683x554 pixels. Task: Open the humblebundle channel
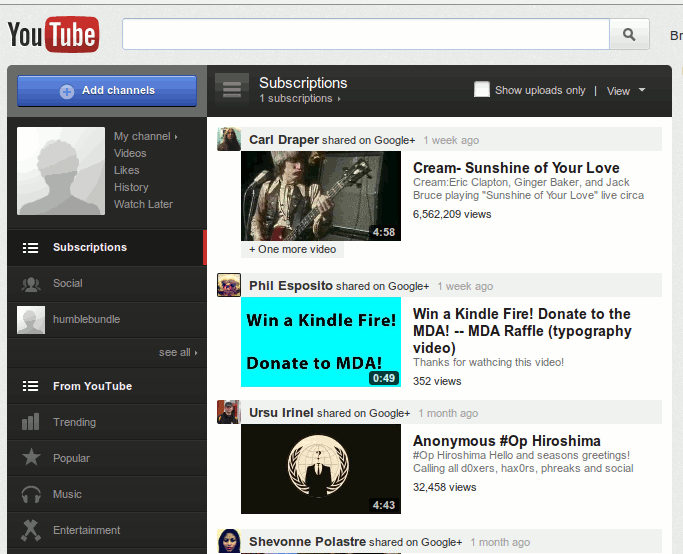pos(107,320)
